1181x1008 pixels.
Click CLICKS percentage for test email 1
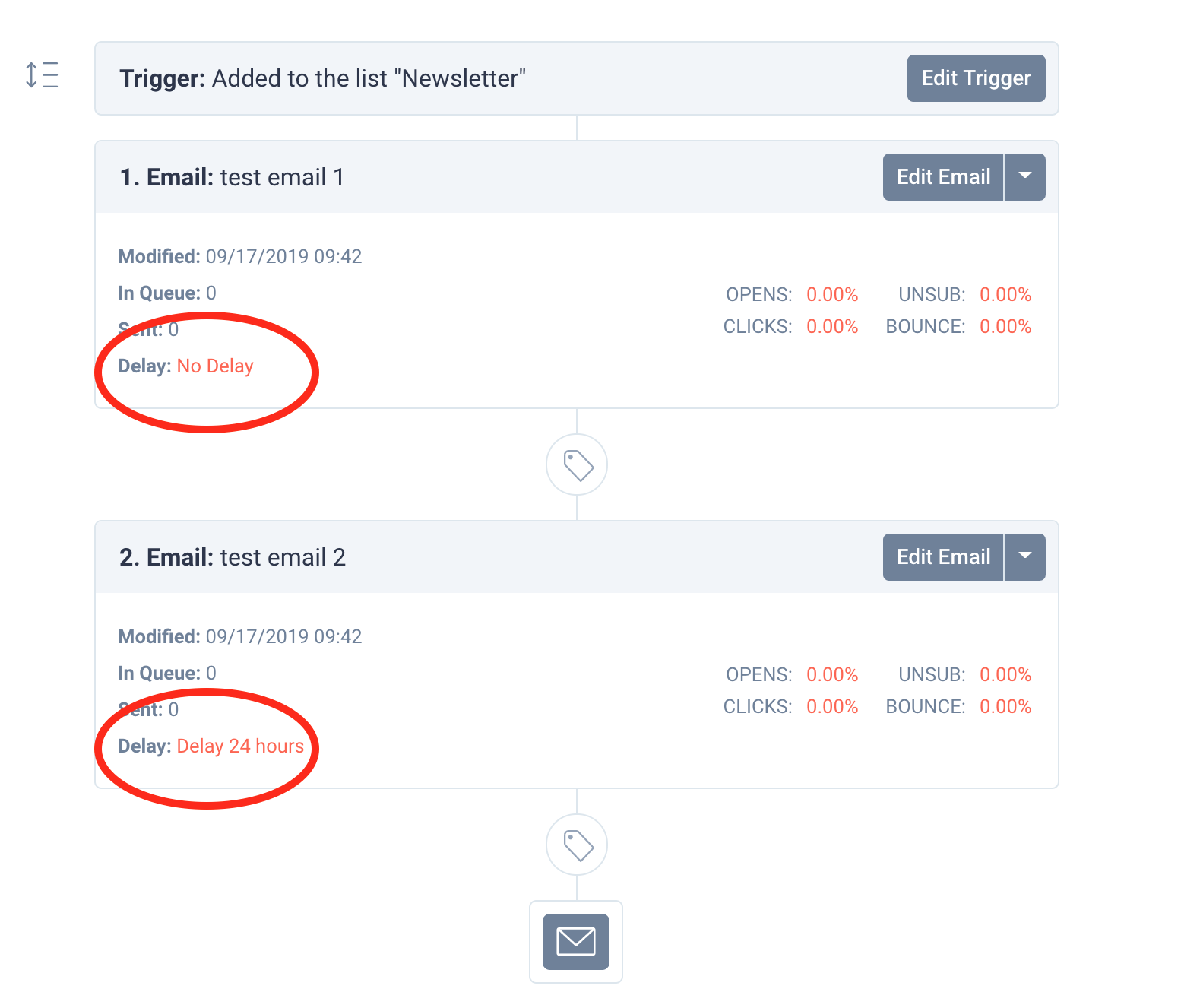click(x=832, y=326)
